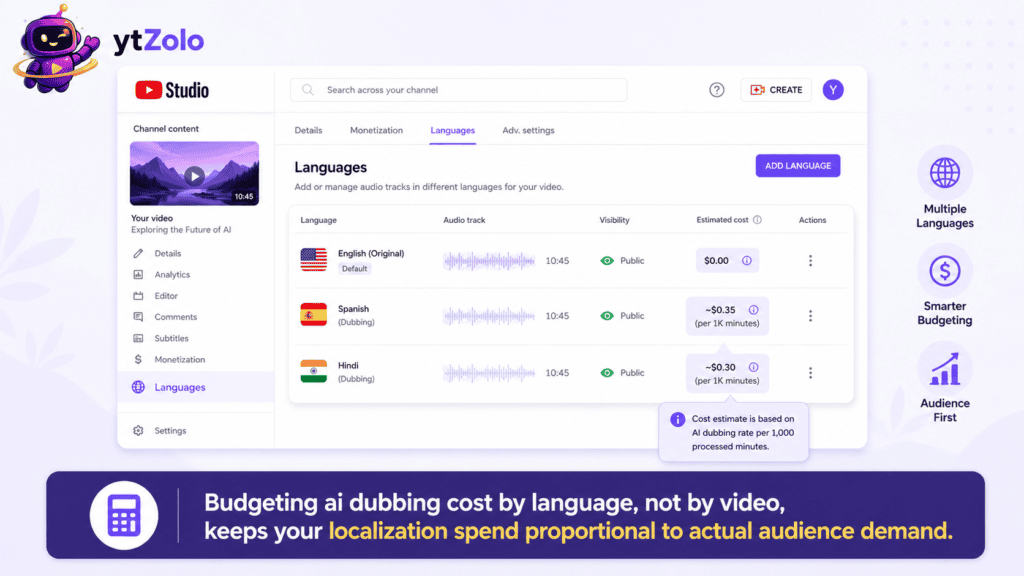
Task: Click the Public label in Hindi row
Action: coord(632,373)
